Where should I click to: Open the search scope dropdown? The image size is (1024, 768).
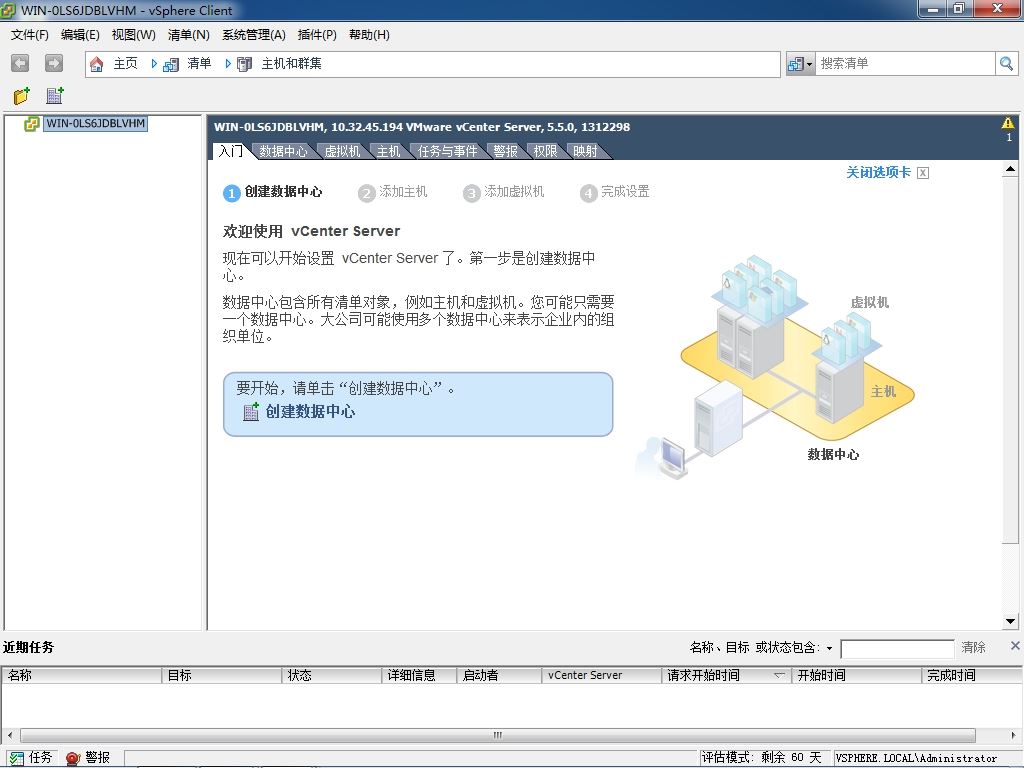click(800, 63)
